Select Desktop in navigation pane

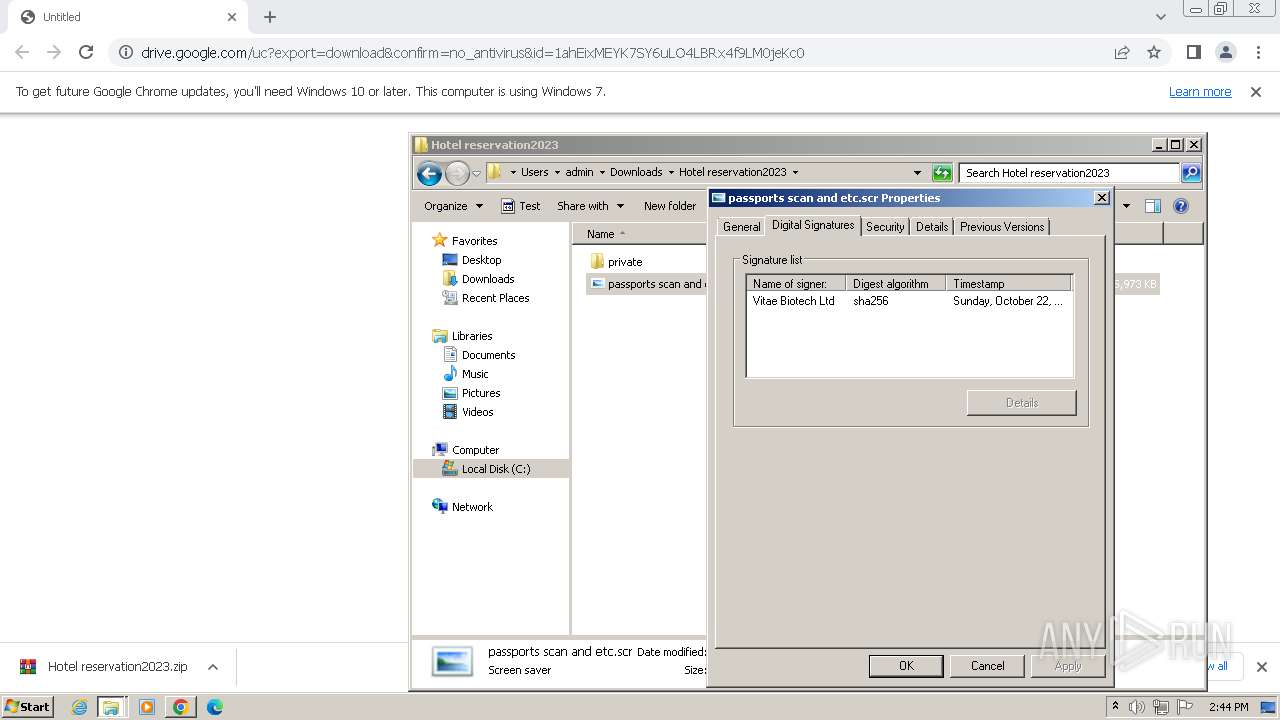pyautogui.click(x=481, y=260)
